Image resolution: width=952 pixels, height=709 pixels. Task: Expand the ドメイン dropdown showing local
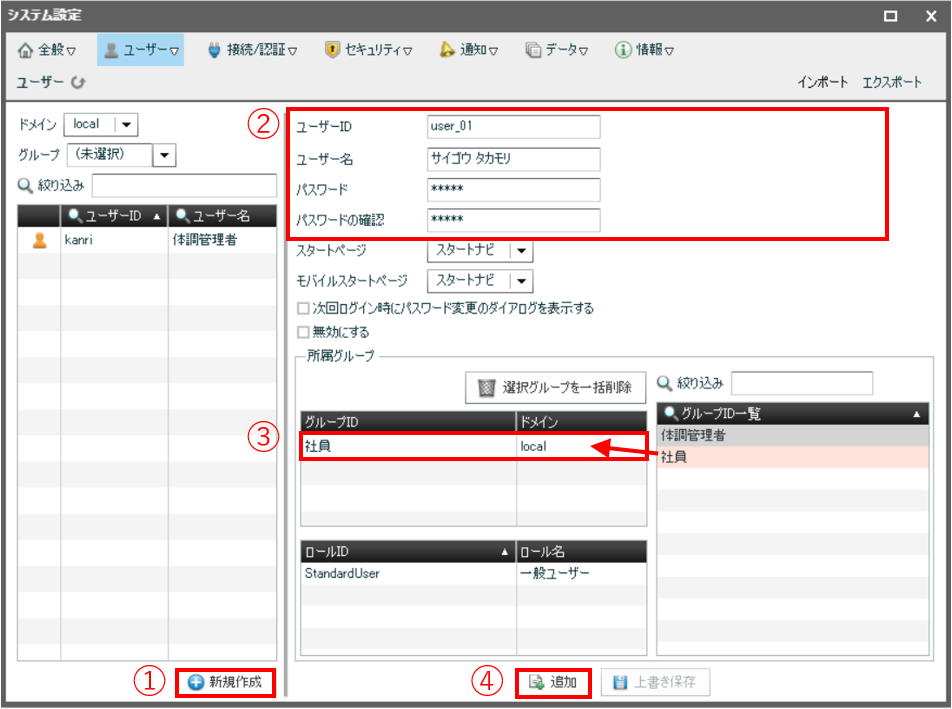coord(127,124)
